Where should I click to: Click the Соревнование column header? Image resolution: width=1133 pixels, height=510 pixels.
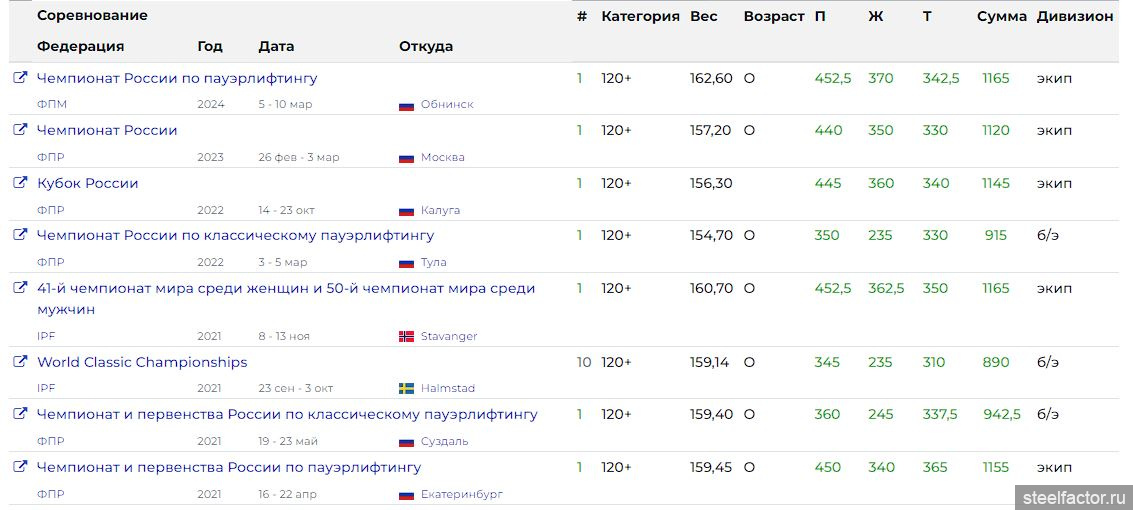92,15
